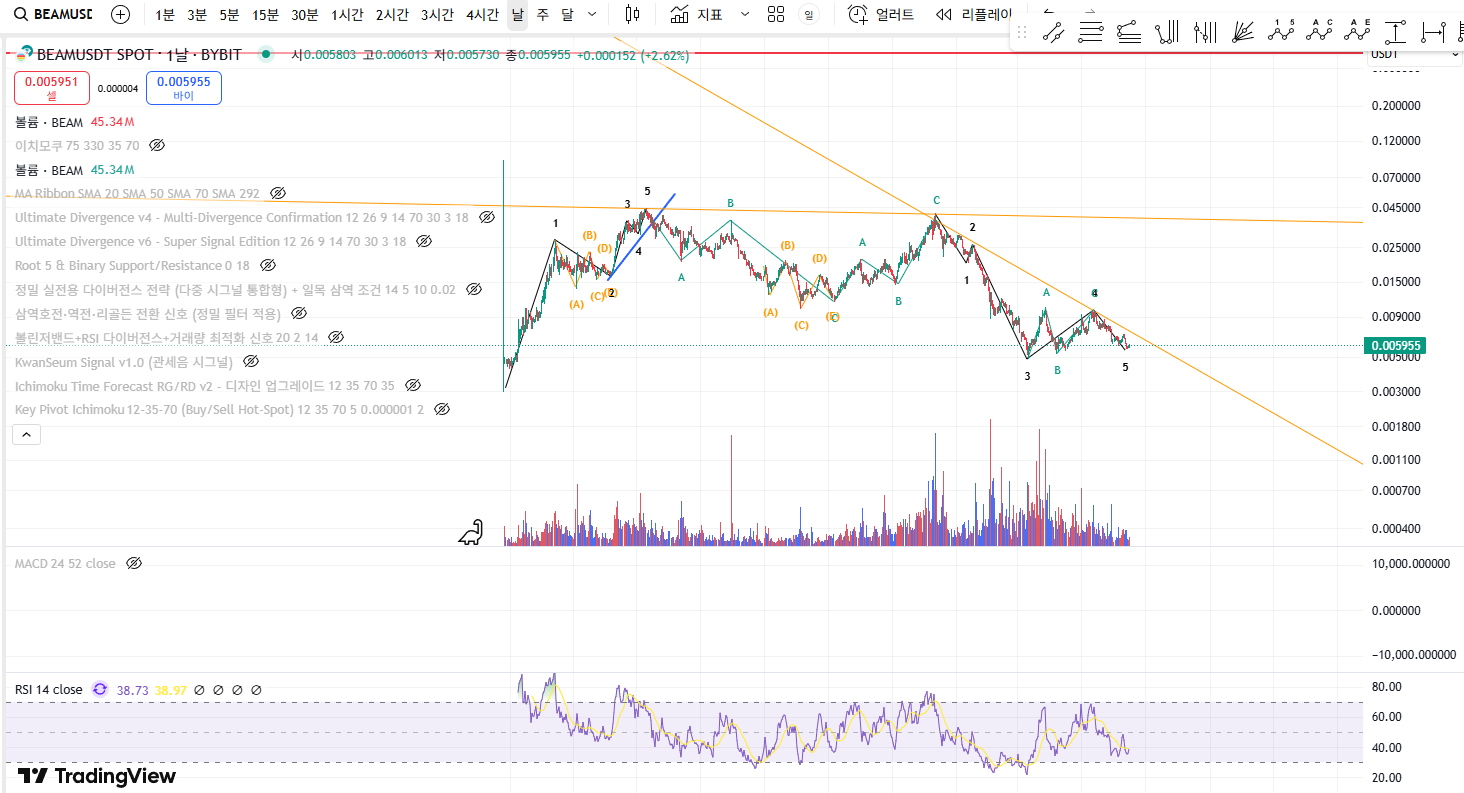Select the date range measuring tool
The height and width of the screenshot is (793, 1464).
point(1433,32)
